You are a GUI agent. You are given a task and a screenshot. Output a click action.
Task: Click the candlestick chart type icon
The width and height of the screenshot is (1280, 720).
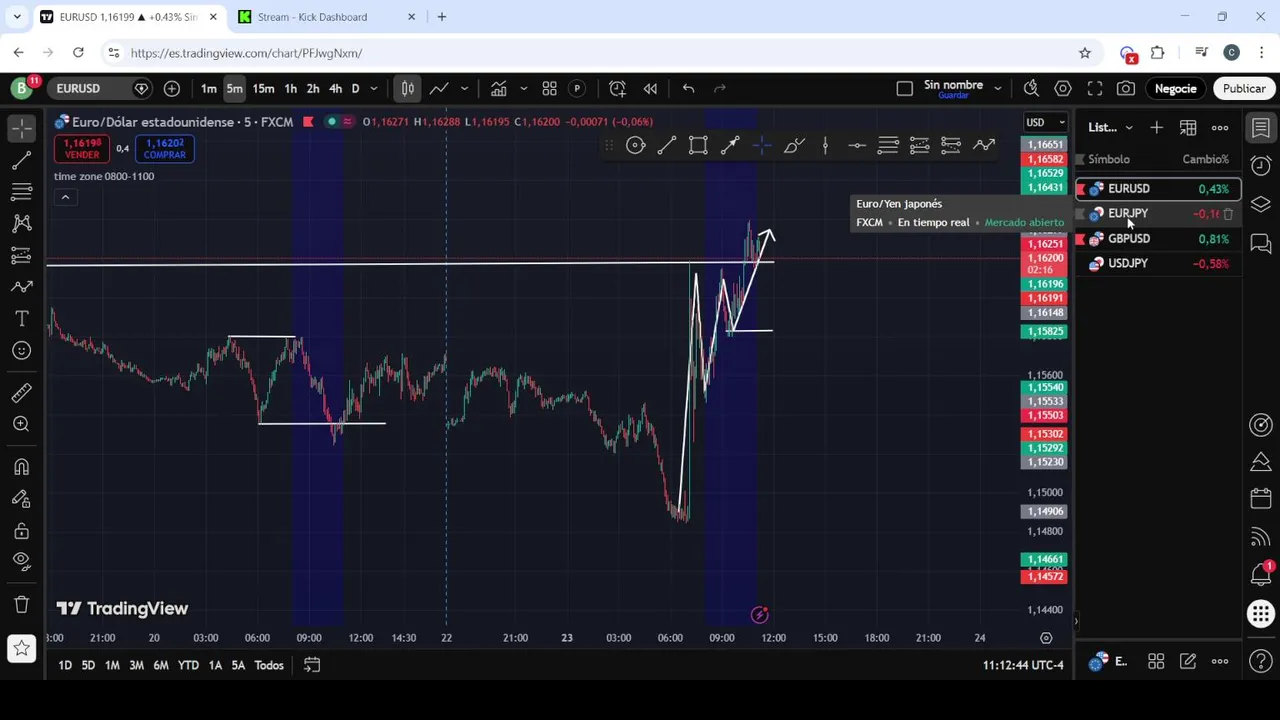click(408, 88)
